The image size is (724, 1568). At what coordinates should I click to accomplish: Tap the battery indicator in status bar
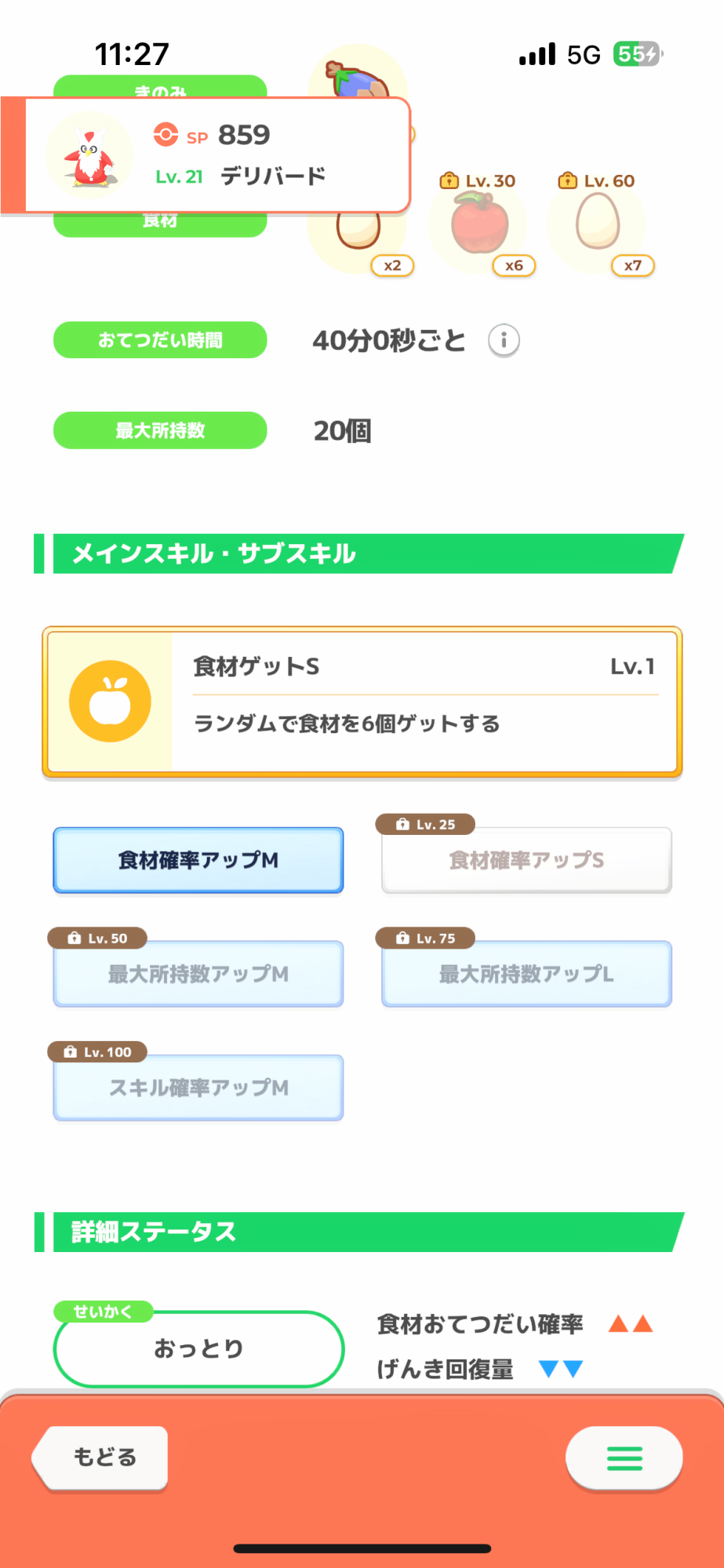click(638, 54)
